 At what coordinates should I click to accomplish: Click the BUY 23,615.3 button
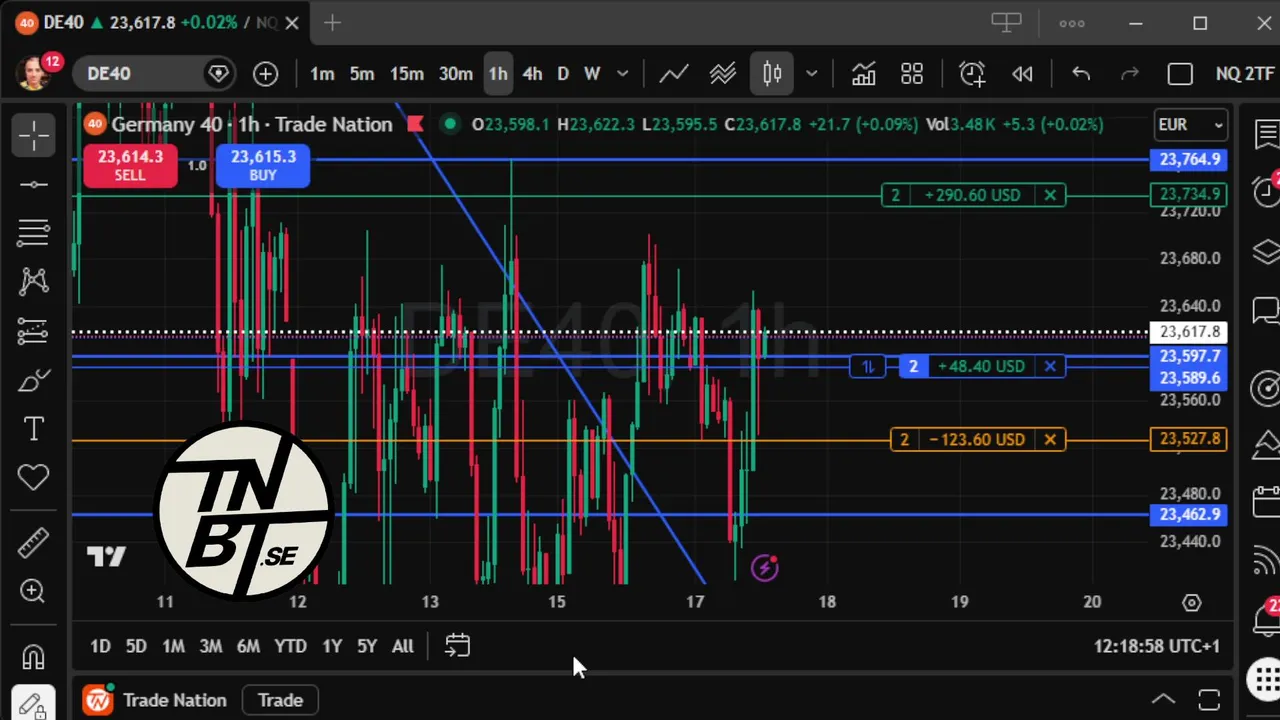pyautogui.click(x=263, y=165)
